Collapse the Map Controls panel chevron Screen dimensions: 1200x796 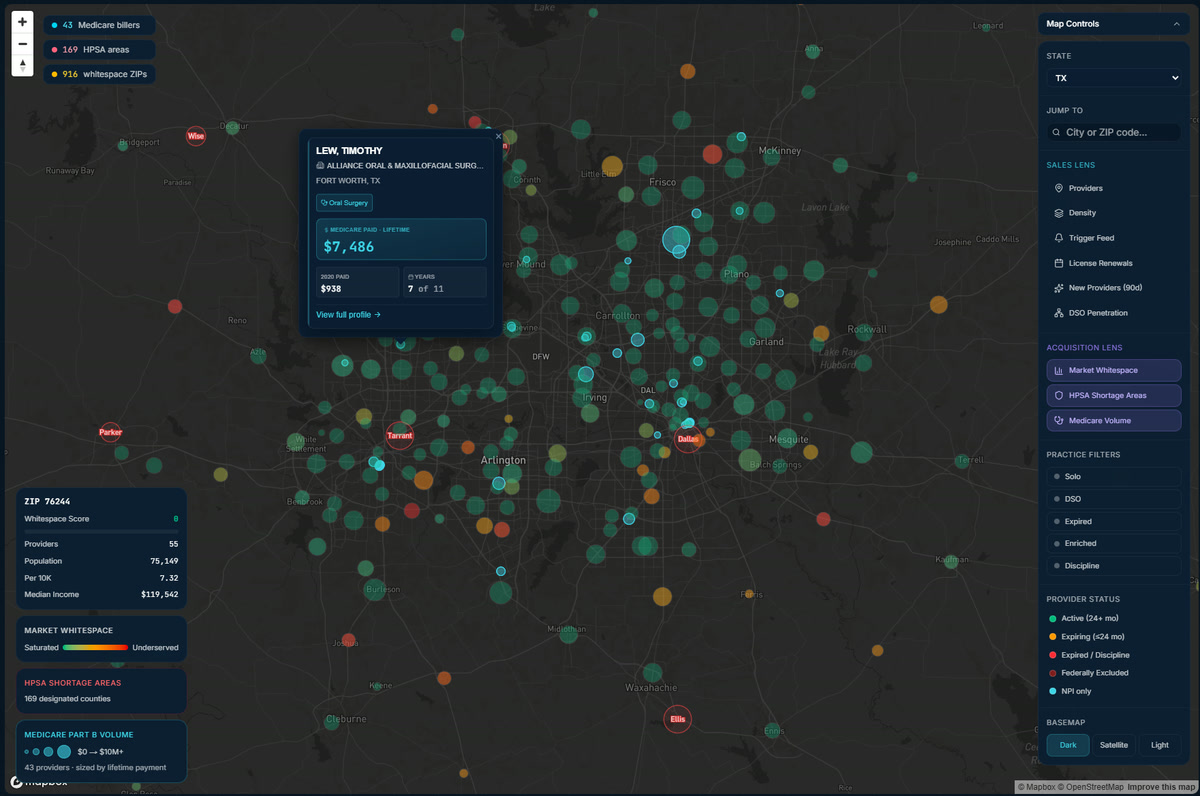coord(1176,24)
